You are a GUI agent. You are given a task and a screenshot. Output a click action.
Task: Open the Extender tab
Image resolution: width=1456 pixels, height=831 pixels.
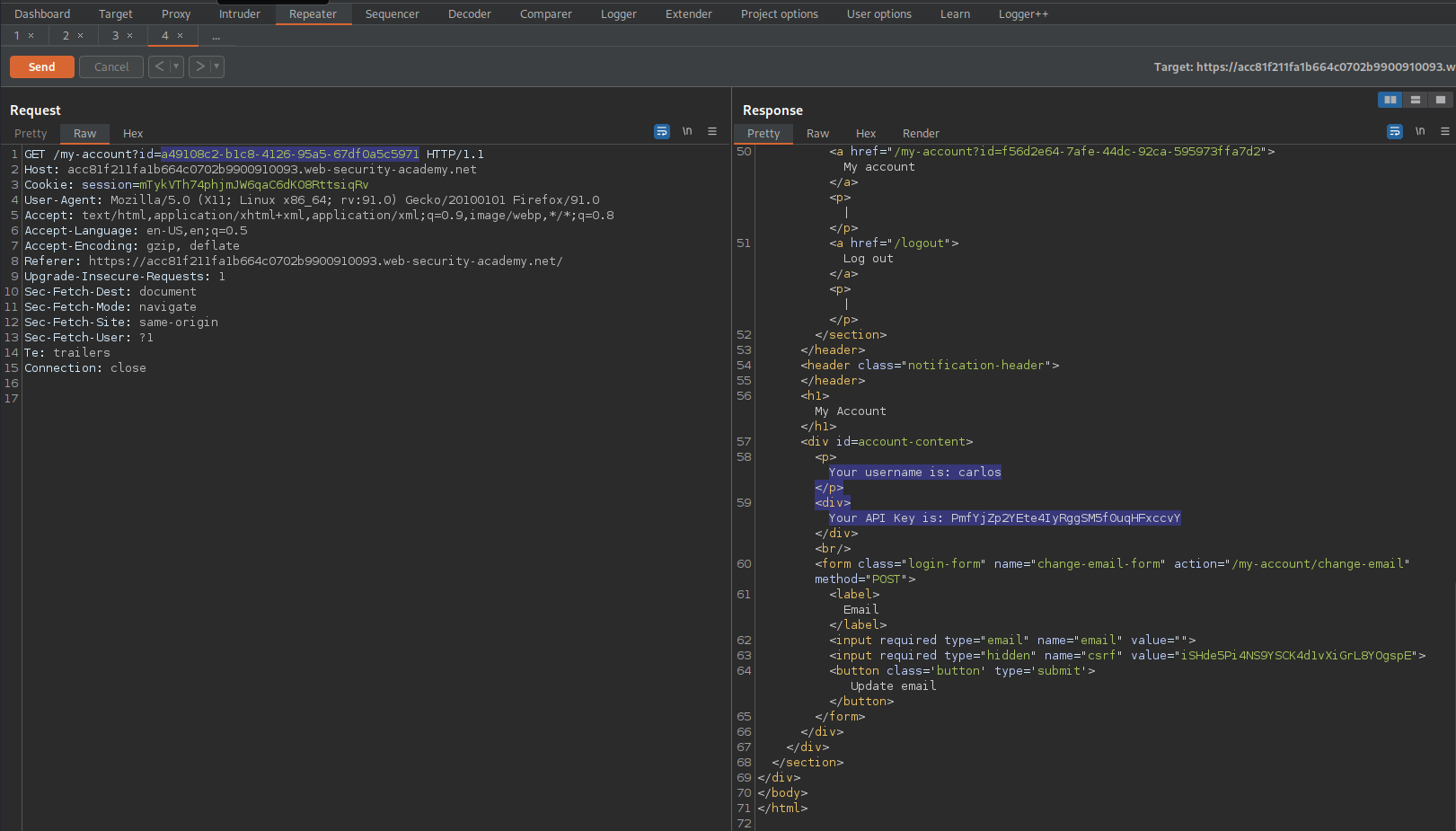[689, 13]
